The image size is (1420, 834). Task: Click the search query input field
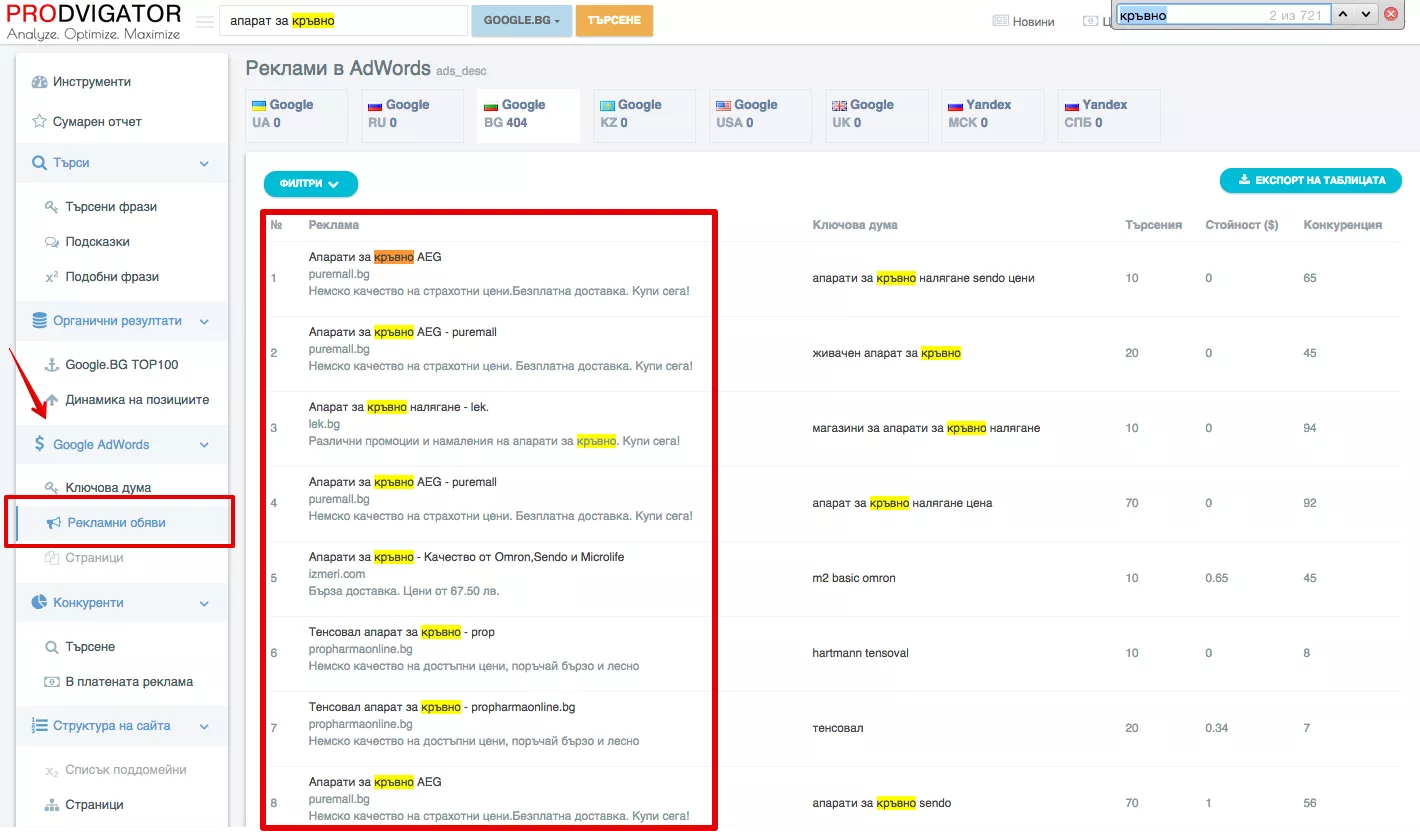click(343, 20)
